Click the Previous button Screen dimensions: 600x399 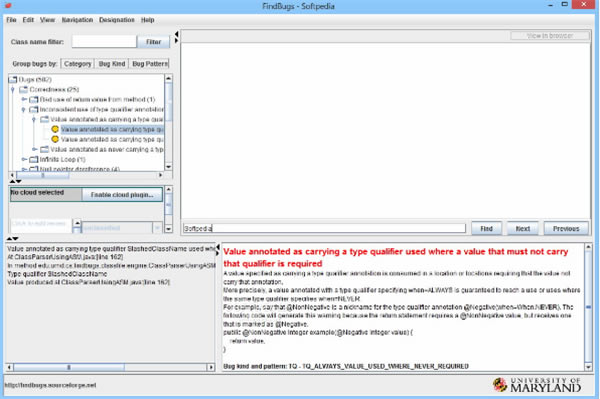click(x=566, y=228)
